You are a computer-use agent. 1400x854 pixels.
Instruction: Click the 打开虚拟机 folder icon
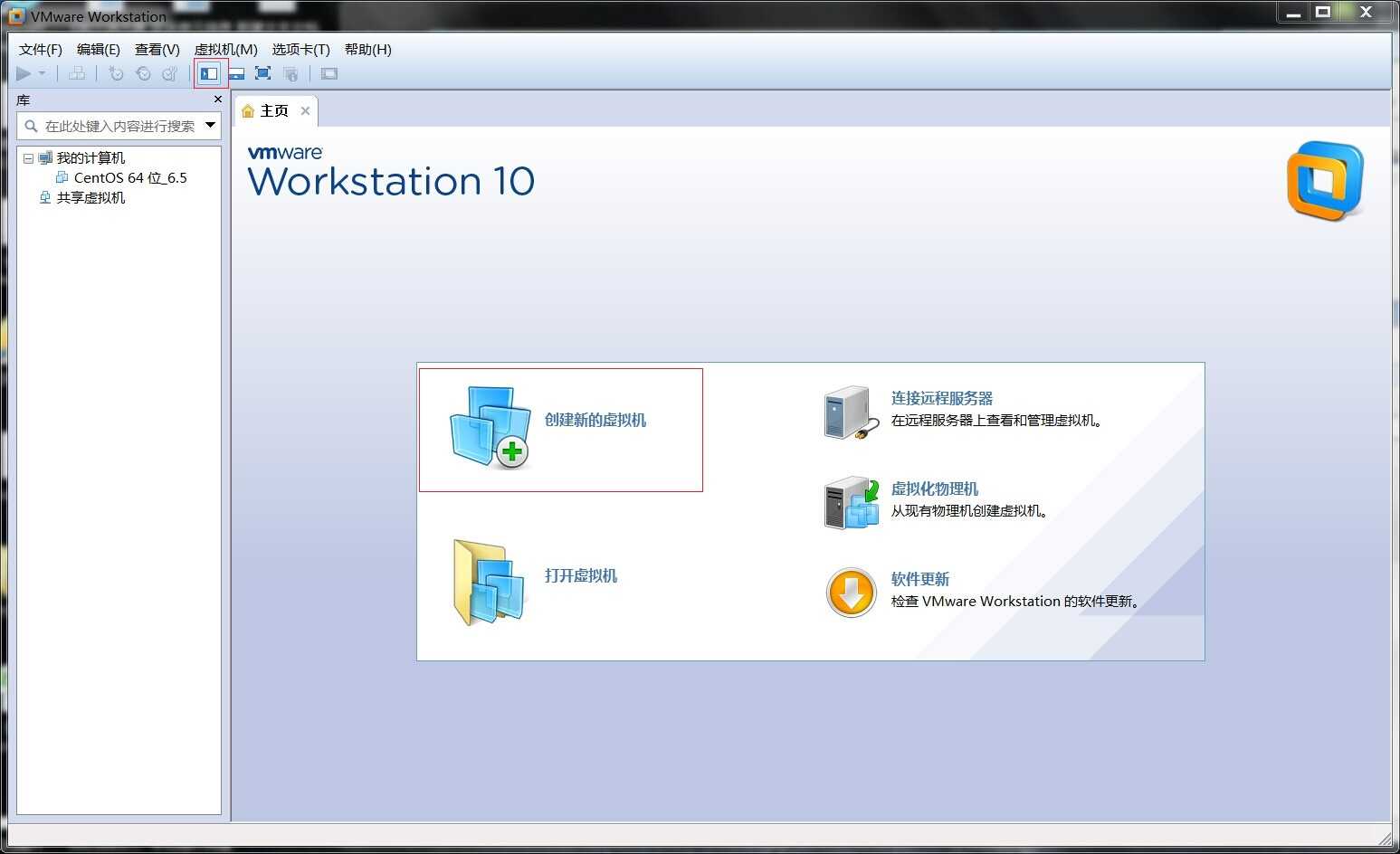489,582
